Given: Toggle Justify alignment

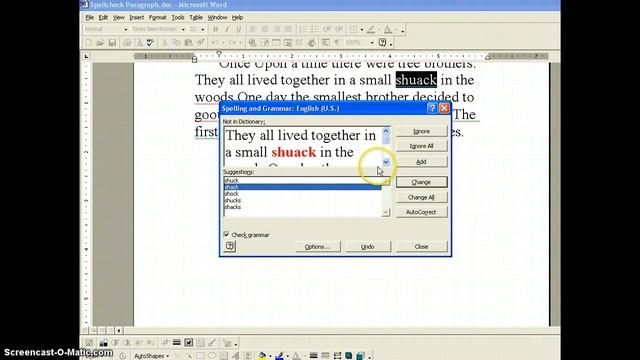Looking at the screenshot, I should pyautogui.click(x=289, y=29).
